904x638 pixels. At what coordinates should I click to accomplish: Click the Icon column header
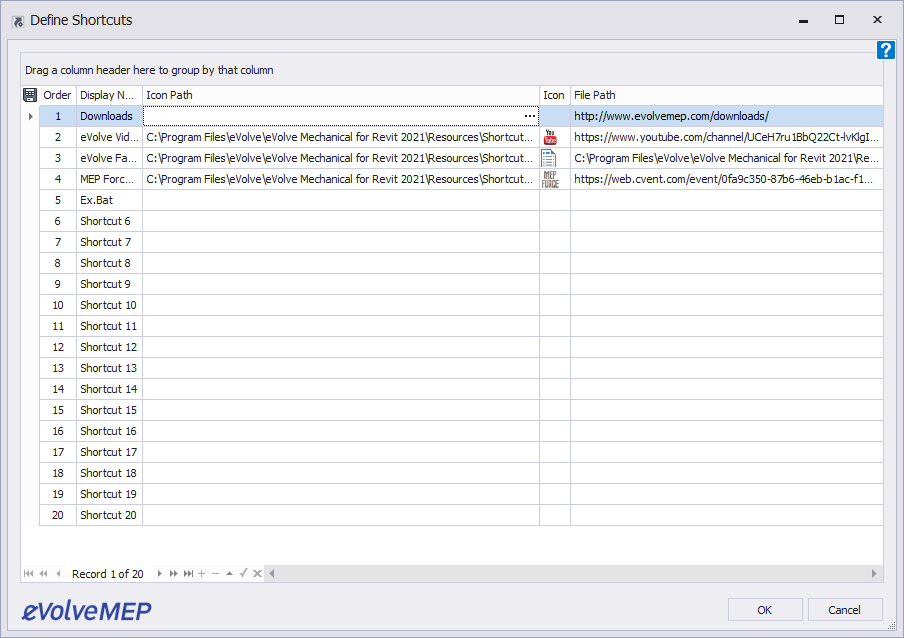pyautogui.click(x=555, y=95)
